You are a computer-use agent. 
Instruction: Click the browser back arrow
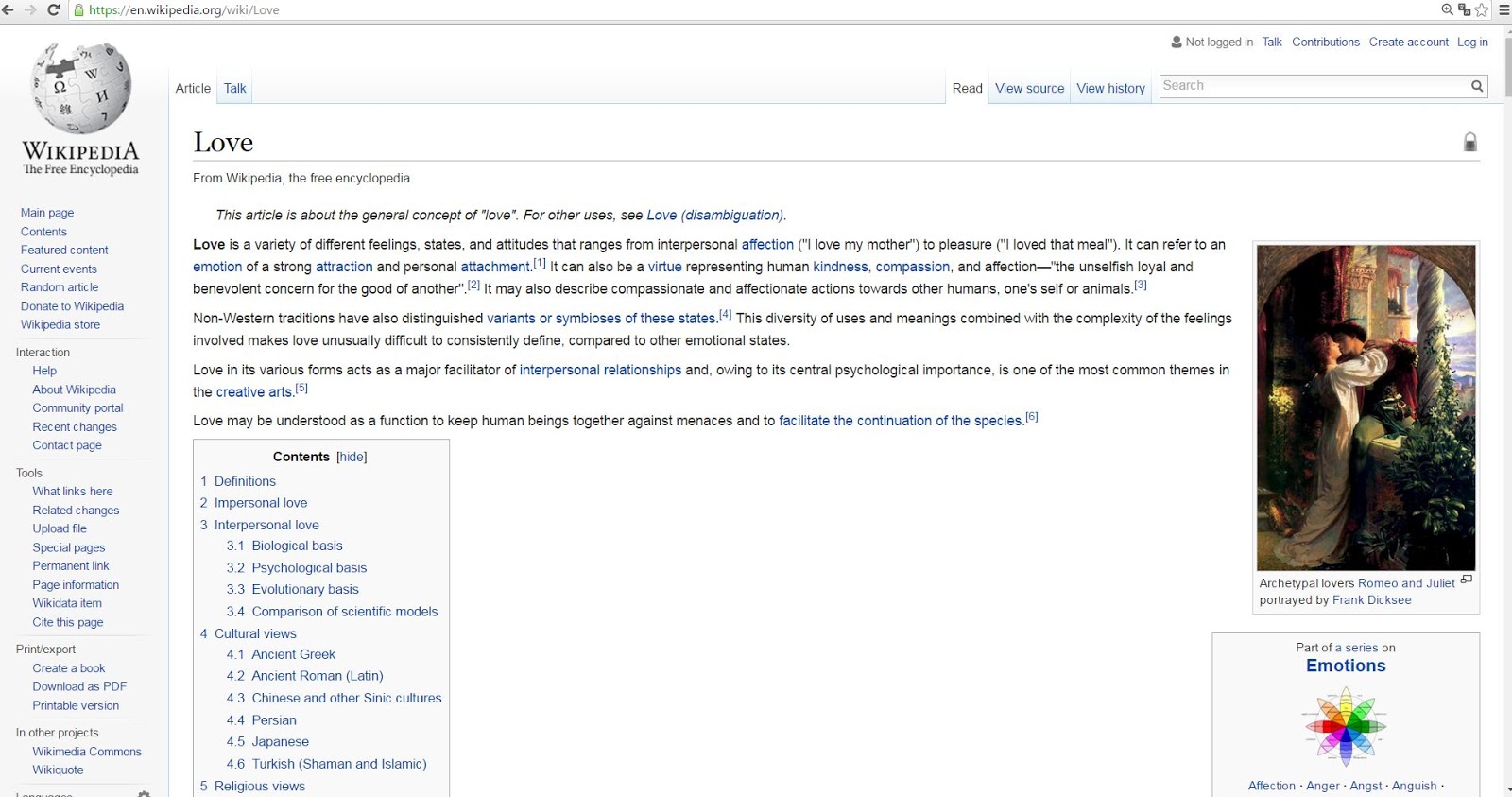tap(9, 9)
